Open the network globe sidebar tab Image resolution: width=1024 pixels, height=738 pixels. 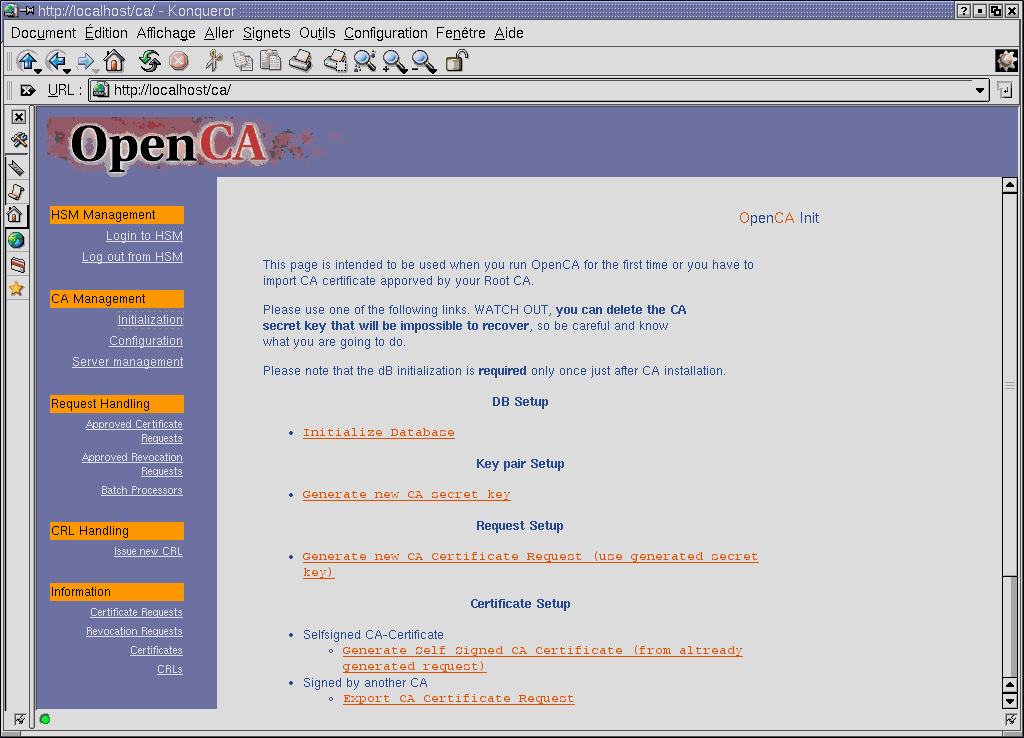pyautogui.click(x=16, y=240)
